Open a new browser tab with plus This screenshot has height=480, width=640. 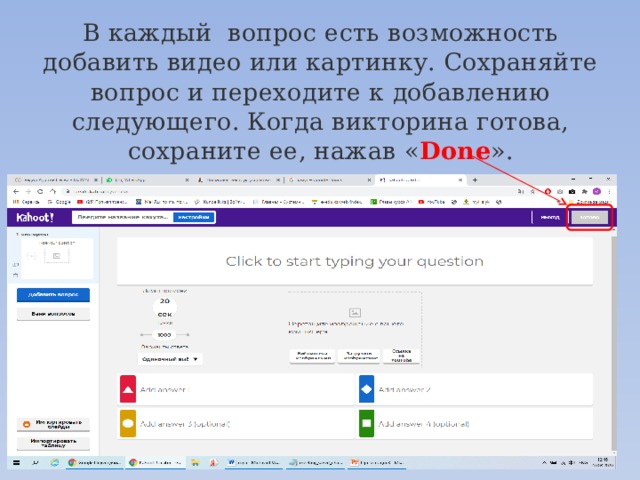pos(475,180)
